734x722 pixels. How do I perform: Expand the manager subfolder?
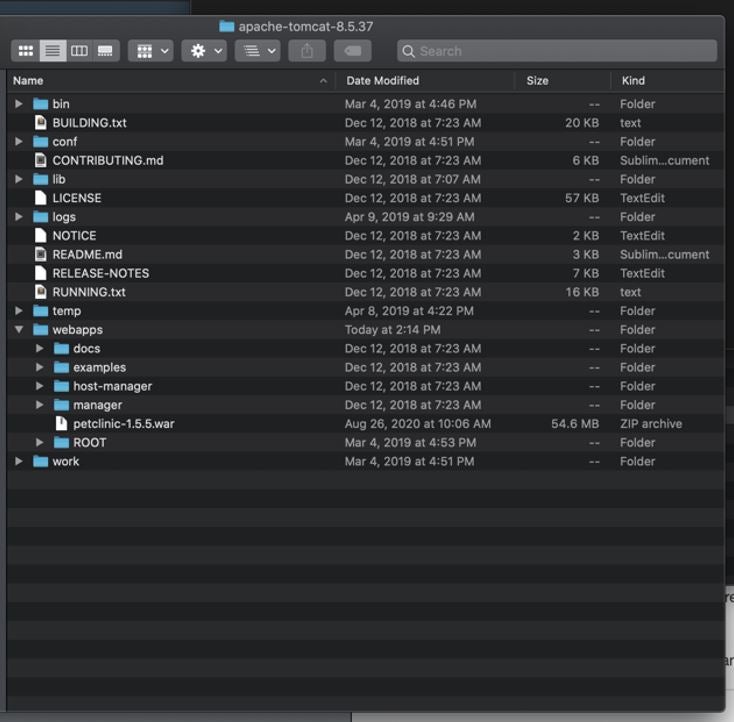(40, 405)
